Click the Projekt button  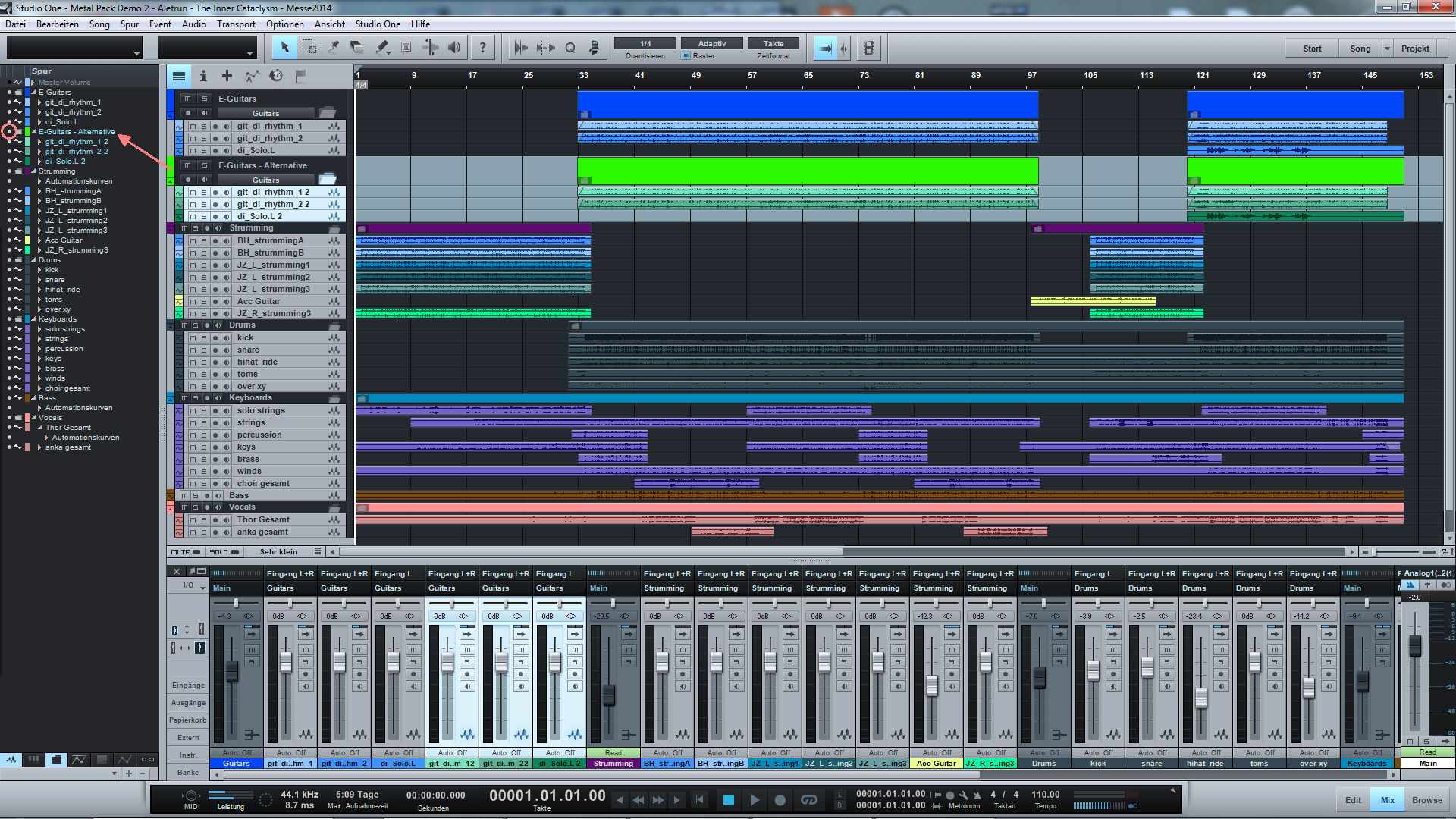1415,49
